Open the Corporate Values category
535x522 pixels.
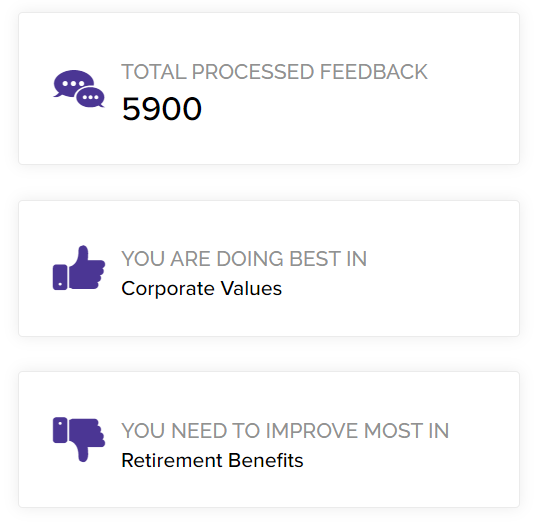(202, 289)
